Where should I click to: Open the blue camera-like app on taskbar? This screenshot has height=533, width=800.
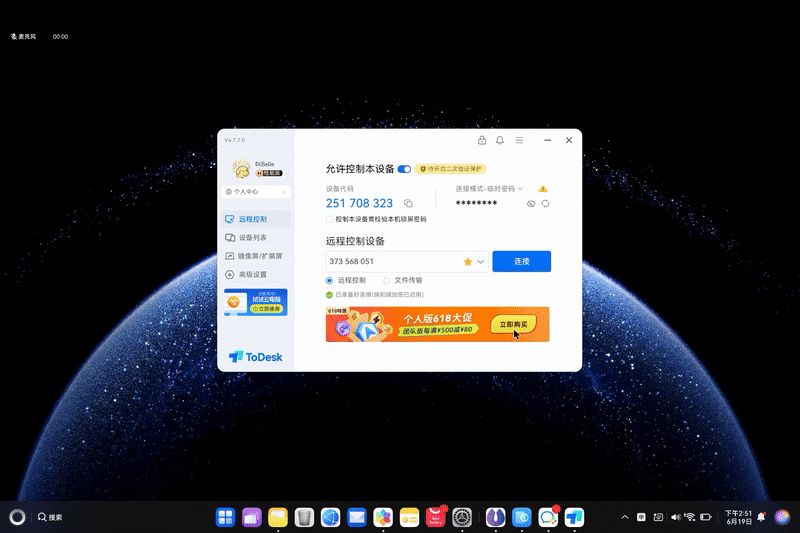pos(521,517)
